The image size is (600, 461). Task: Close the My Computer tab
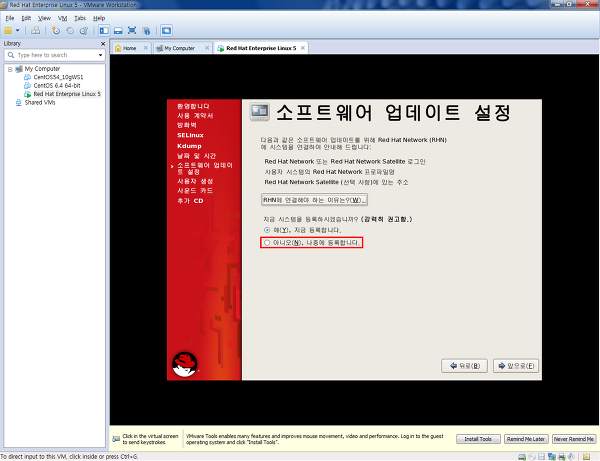[207, 48]
